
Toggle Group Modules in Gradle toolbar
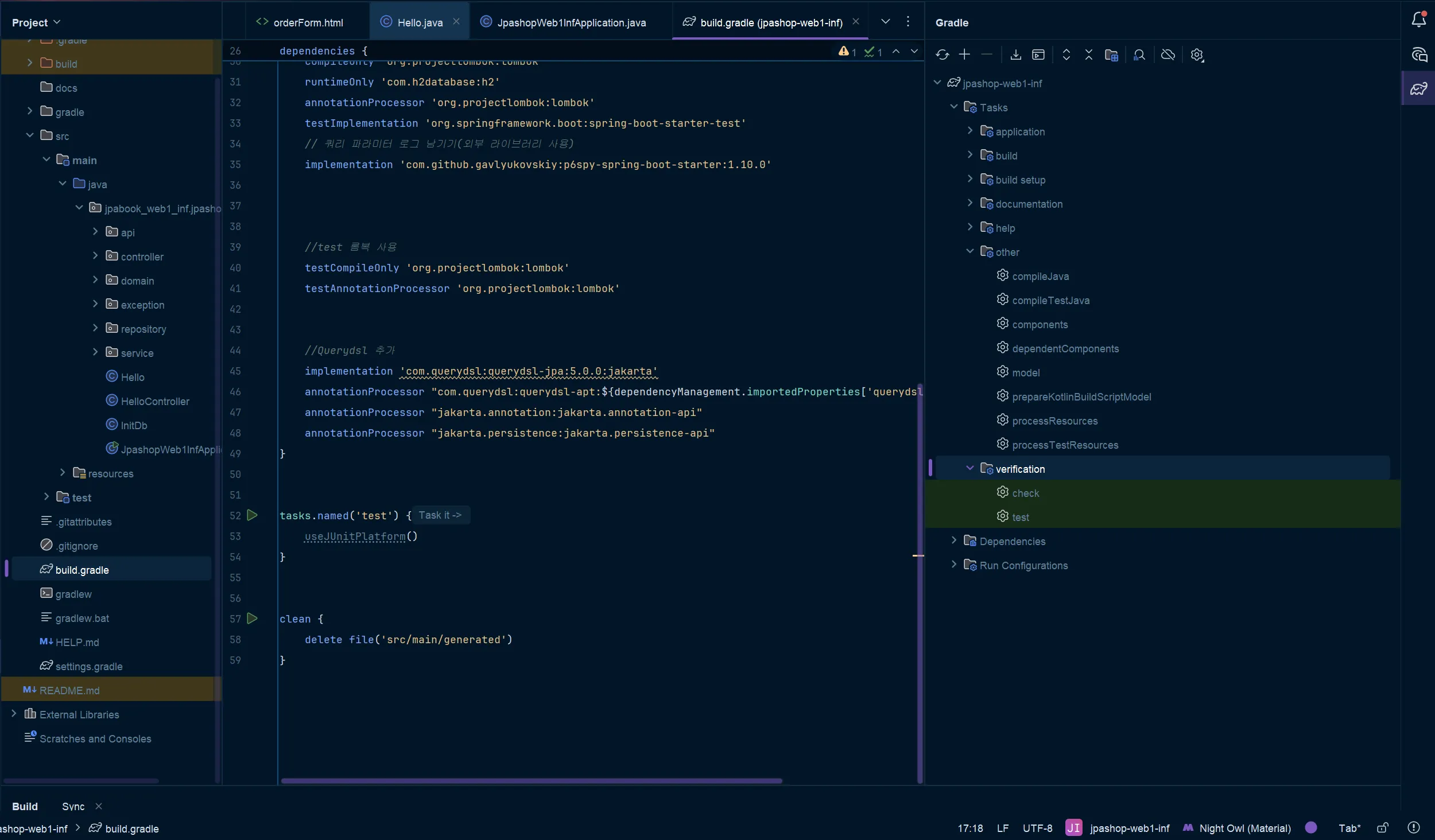[x=1112, y=55]
